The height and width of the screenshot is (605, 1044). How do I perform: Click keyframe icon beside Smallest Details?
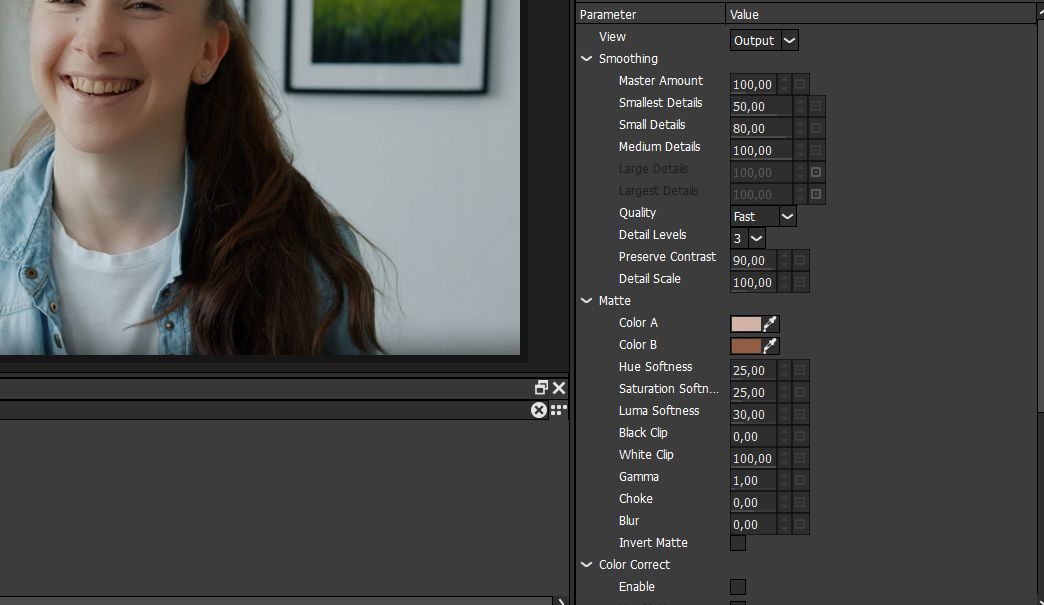coord(816,106)
